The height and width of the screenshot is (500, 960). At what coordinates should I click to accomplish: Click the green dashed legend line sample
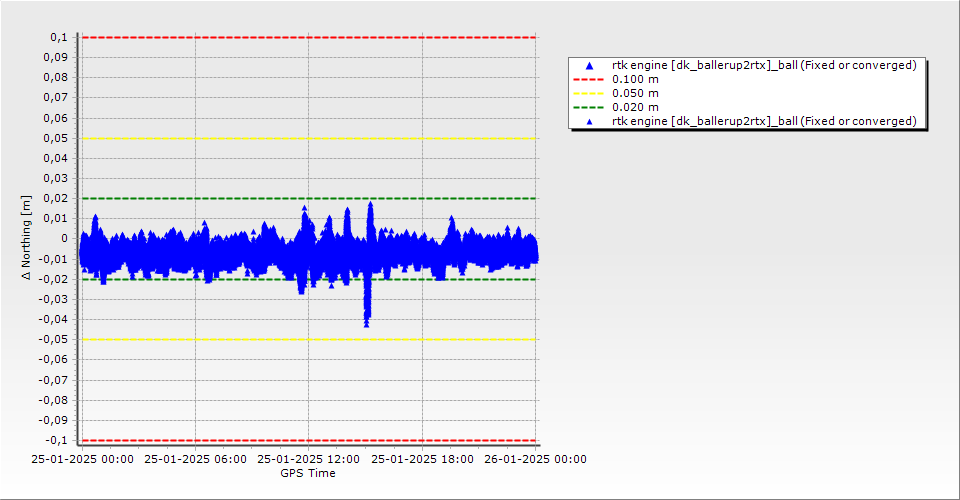click(x=588, y=108)
